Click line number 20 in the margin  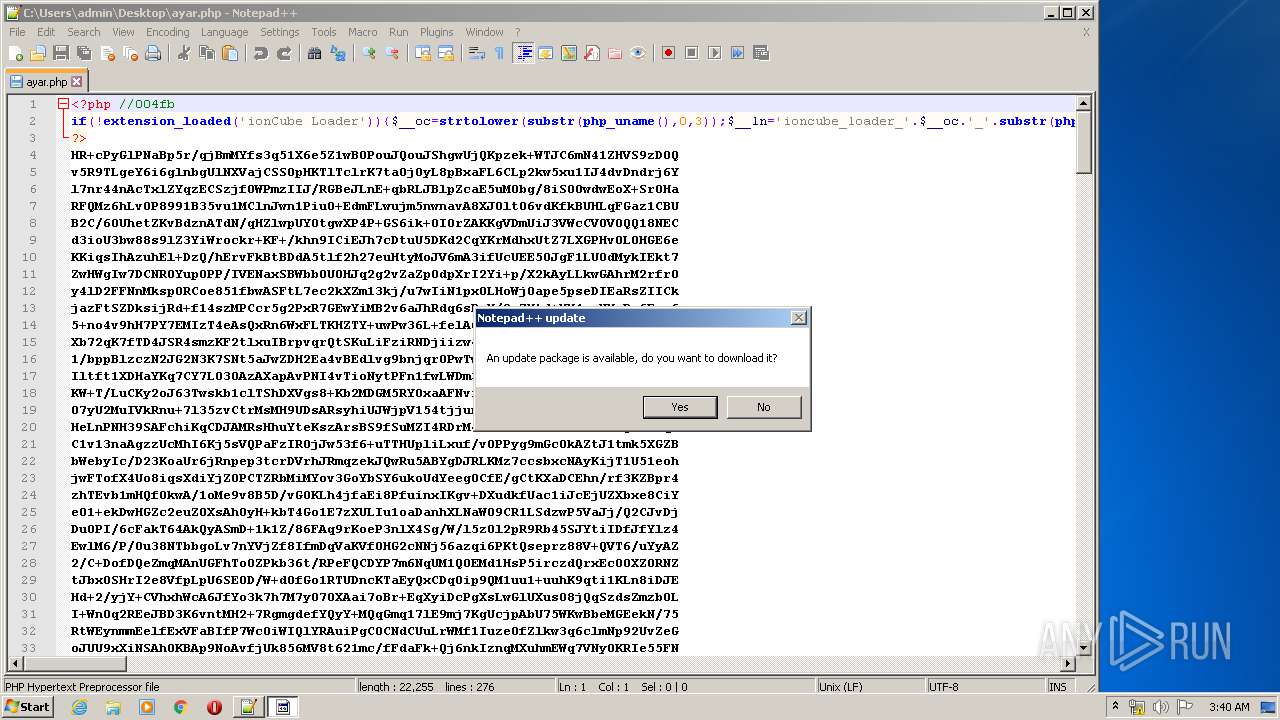pos(30,427)
